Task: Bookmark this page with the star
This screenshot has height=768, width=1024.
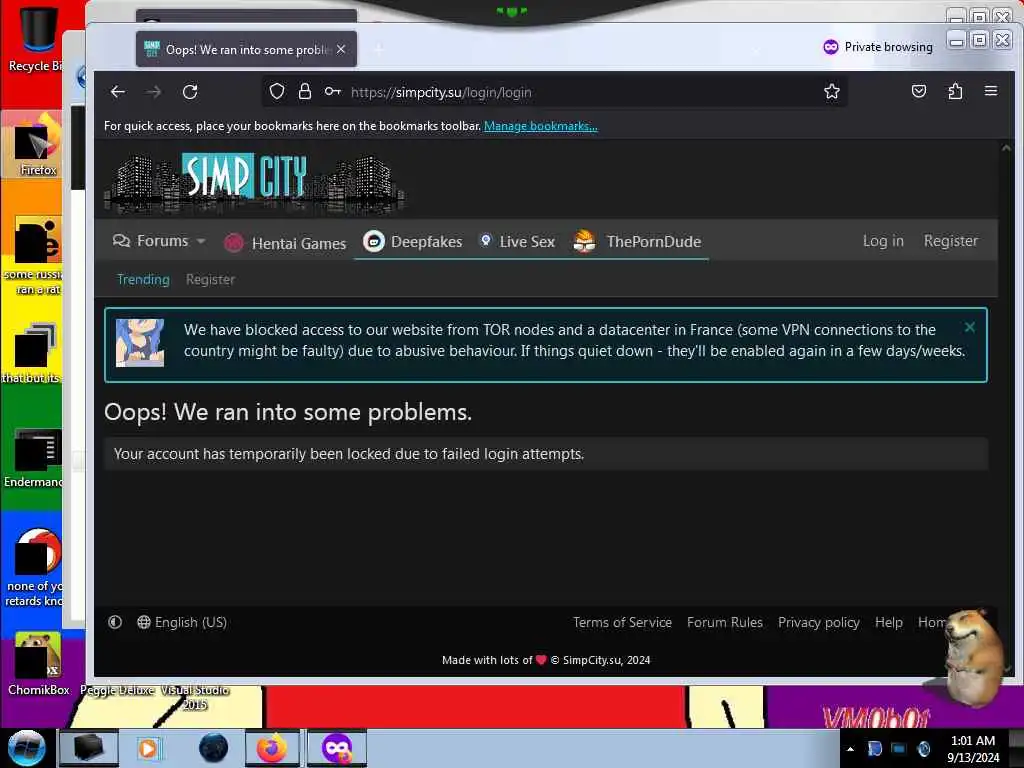Action: [831, 91]
